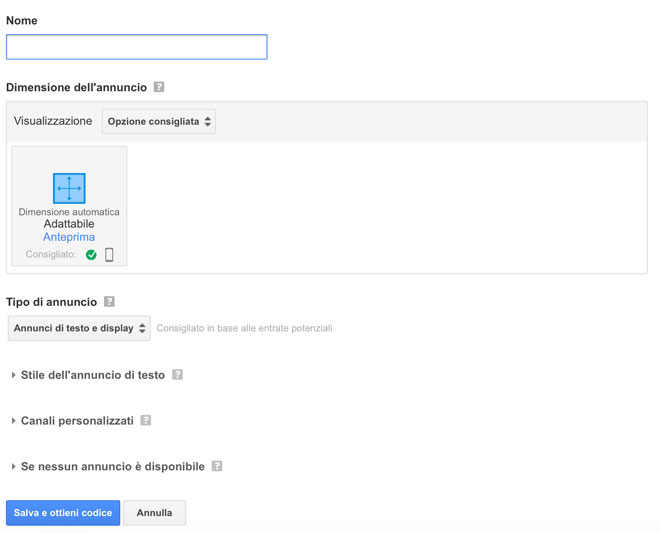Viewport: 660px width, 533px height.
Task: Open help icon beside Canali personalizzati
Action: [x=145, y=421]
